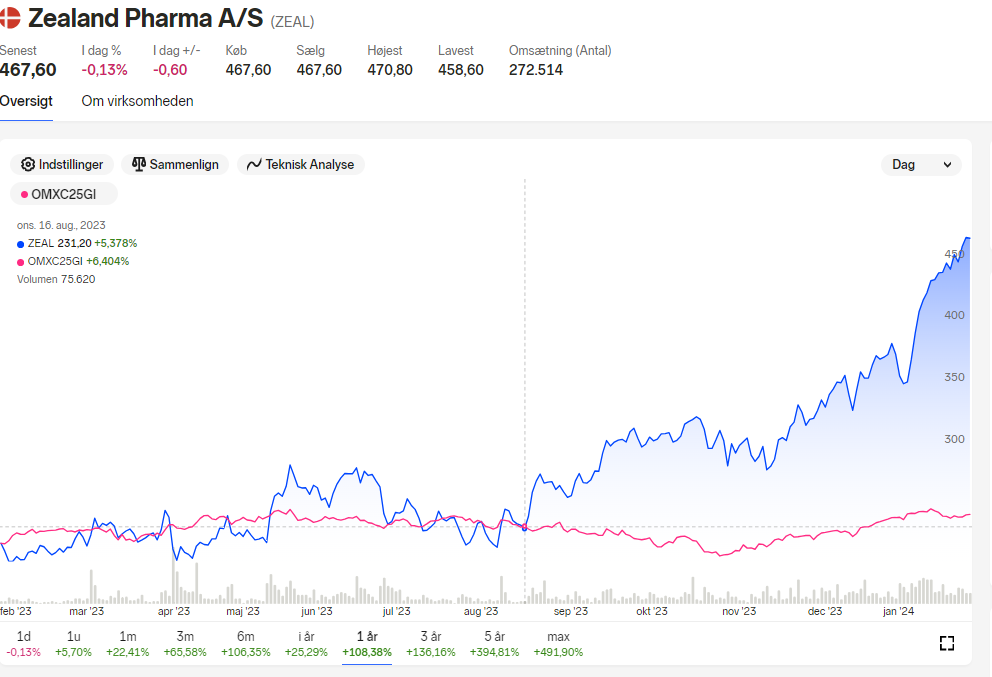Click the apr '23 axis label
The height and width of the screenshot is (677, 992).
pos(174,611)
